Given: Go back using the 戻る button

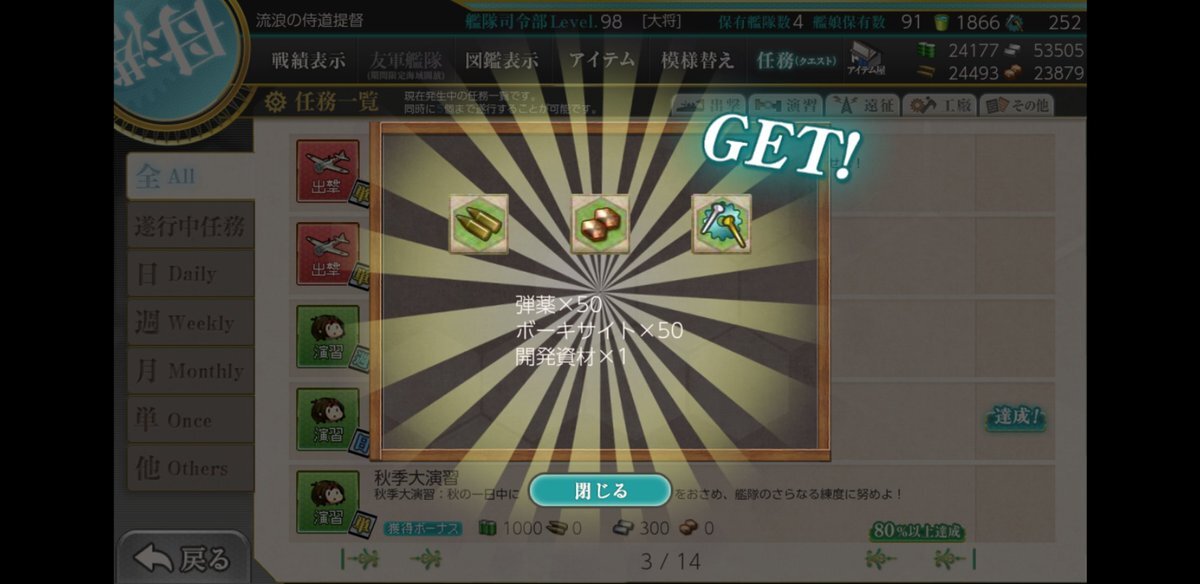Looking at the screenshot, I should point(183,558).
